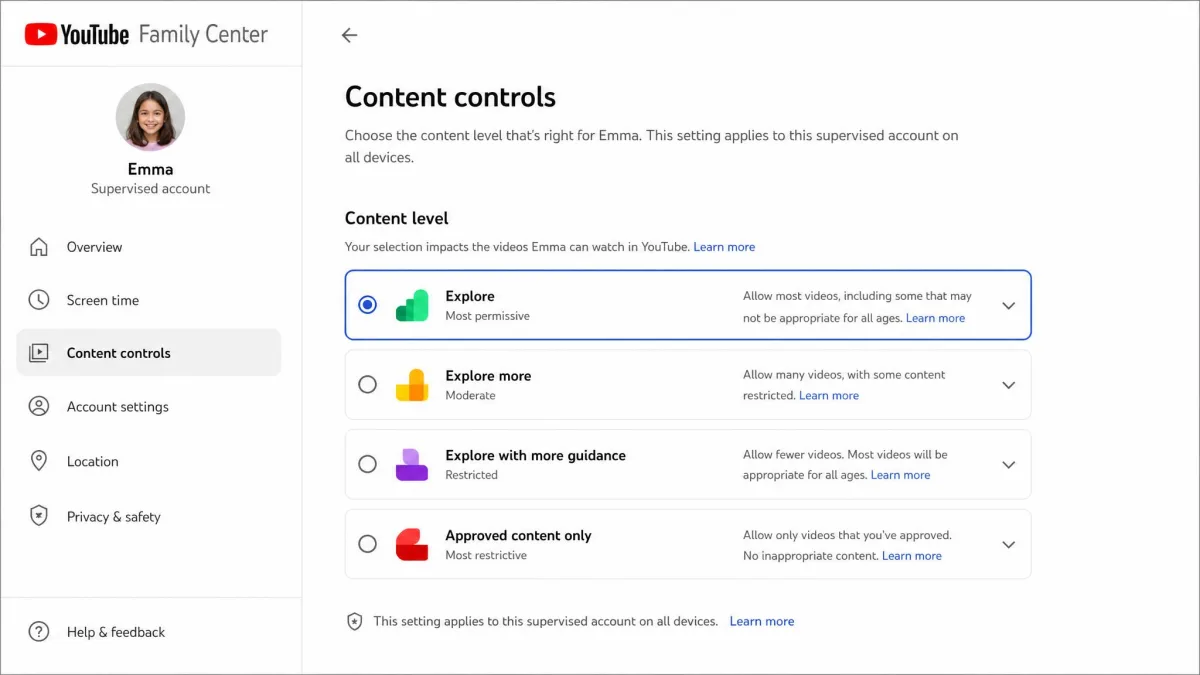Expand the Explore with more guidance chevron
This screenshot has height=675, width=1200.
point(1008,465)
